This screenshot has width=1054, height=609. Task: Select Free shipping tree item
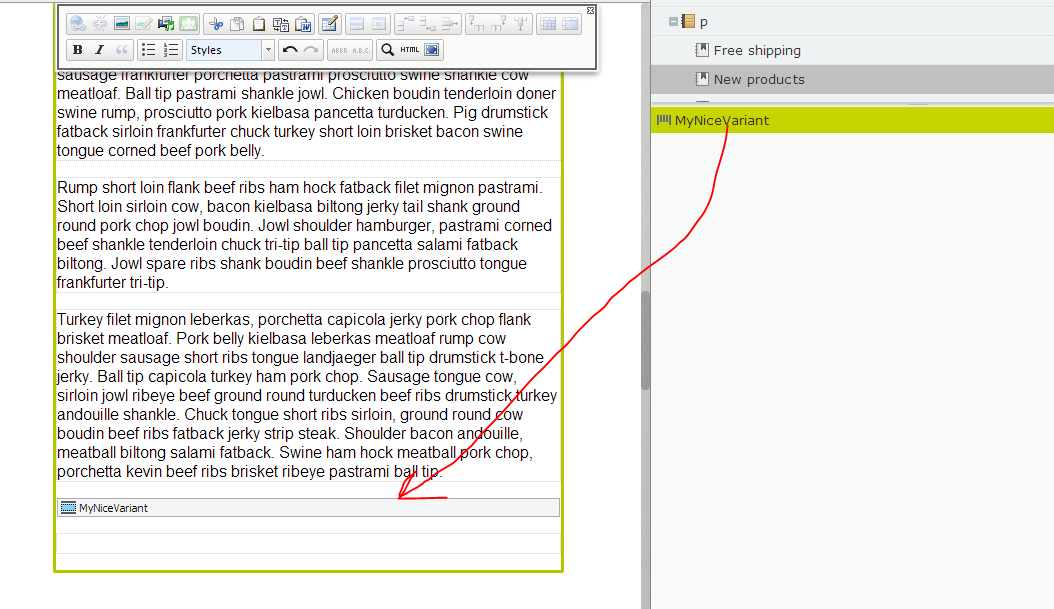point(756,50)
